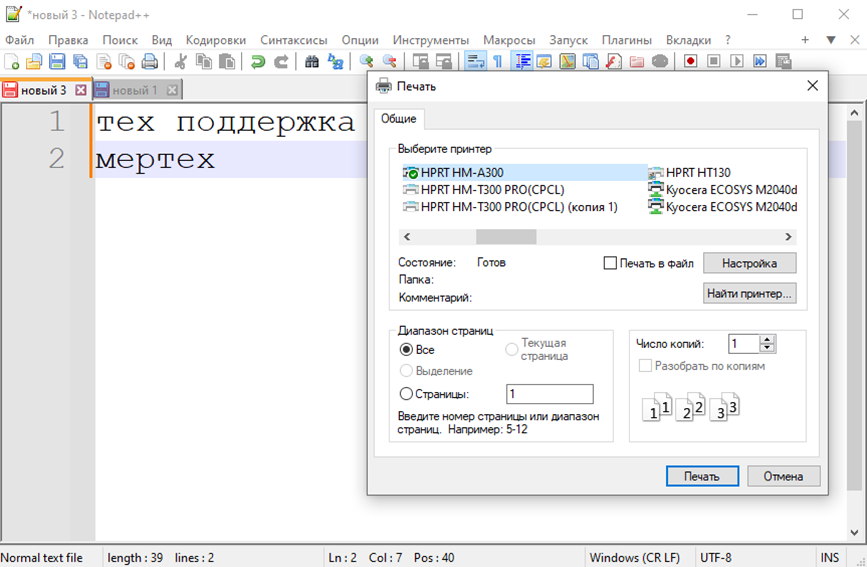
Task: Open the Плагины menu
Action: click(x=626, y=40)
